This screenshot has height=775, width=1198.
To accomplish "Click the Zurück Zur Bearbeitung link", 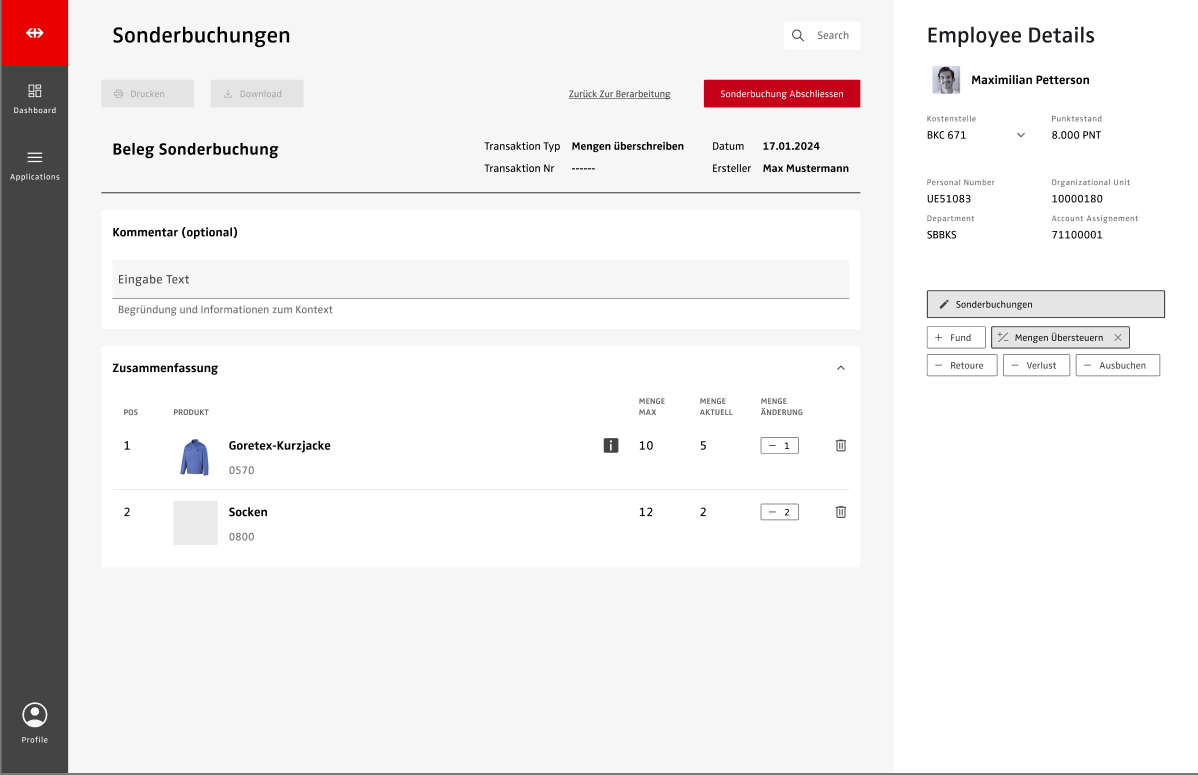I will (x=619, y=94).
